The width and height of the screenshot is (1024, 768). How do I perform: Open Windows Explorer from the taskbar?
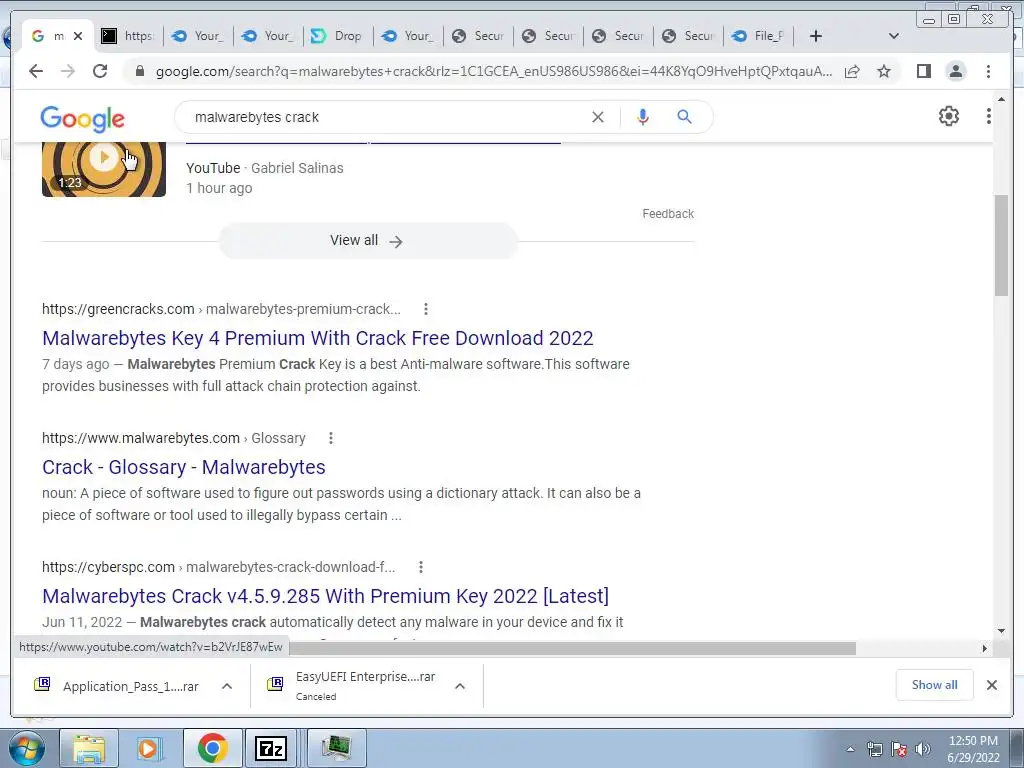click(x=89, y=748)
